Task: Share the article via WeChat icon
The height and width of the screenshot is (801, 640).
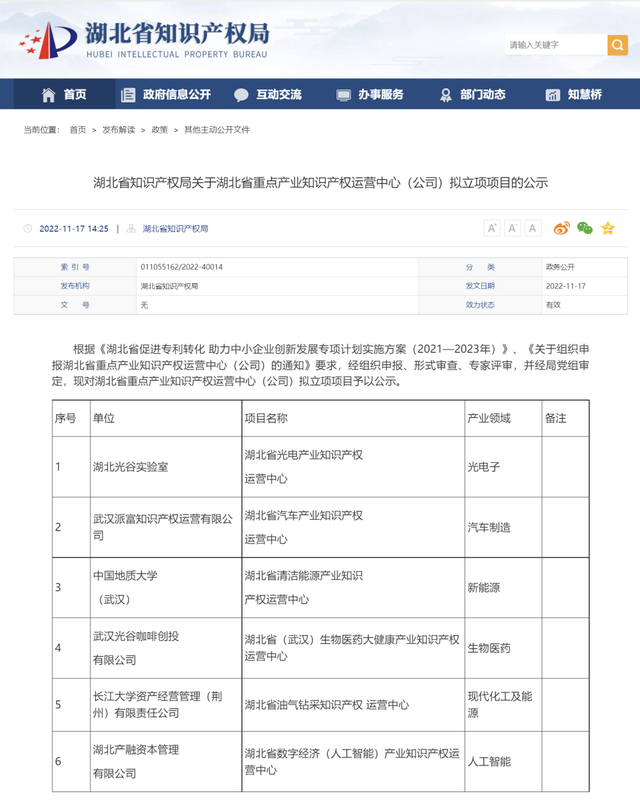Action: 584,228
